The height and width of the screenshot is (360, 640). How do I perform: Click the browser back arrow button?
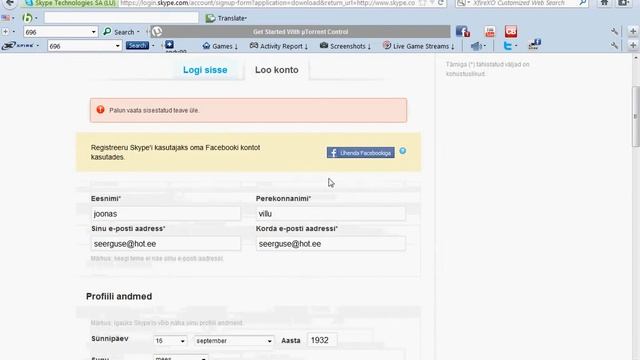tap(9, 3)
